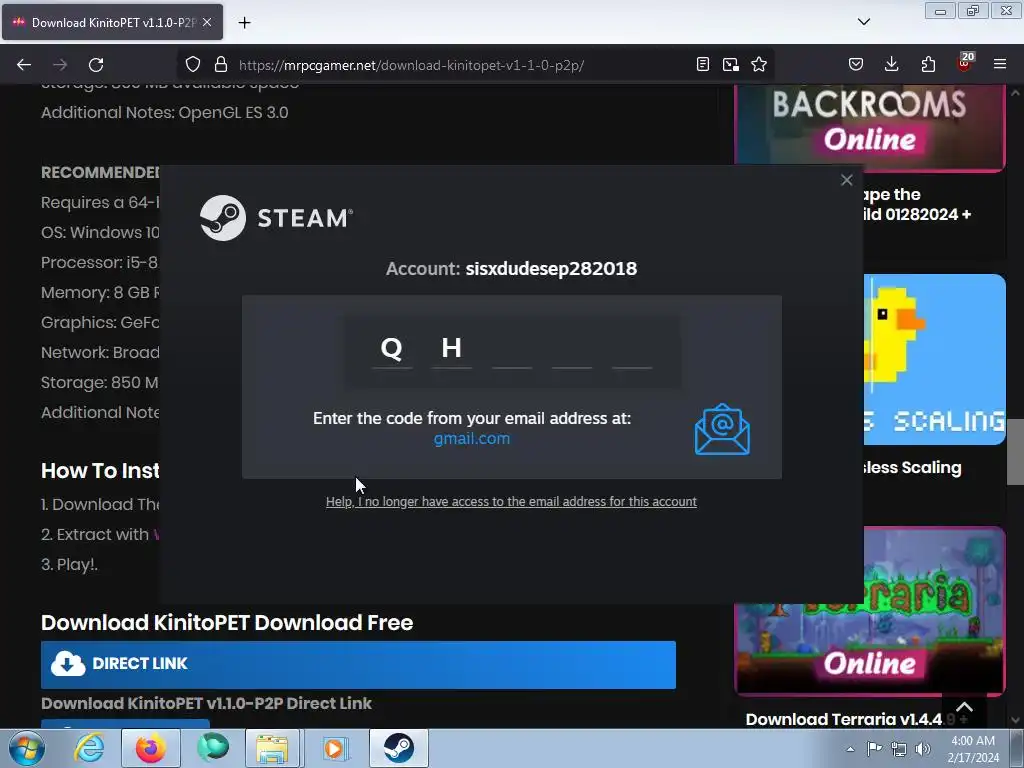Open 'Help, I no longer have access' link
The image size is (1024, 768).
511,502
